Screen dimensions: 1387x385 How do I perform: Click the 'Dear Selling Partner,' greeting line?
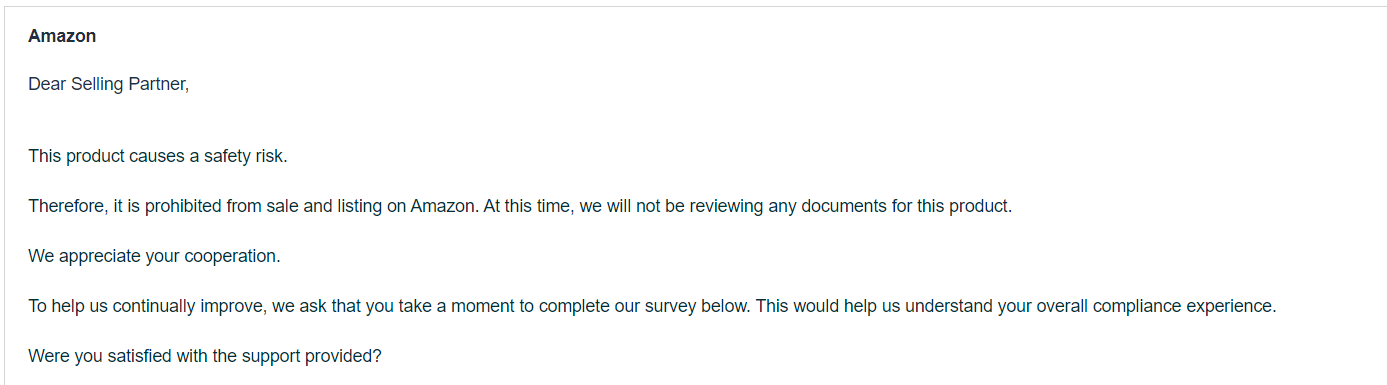(109, 85)
